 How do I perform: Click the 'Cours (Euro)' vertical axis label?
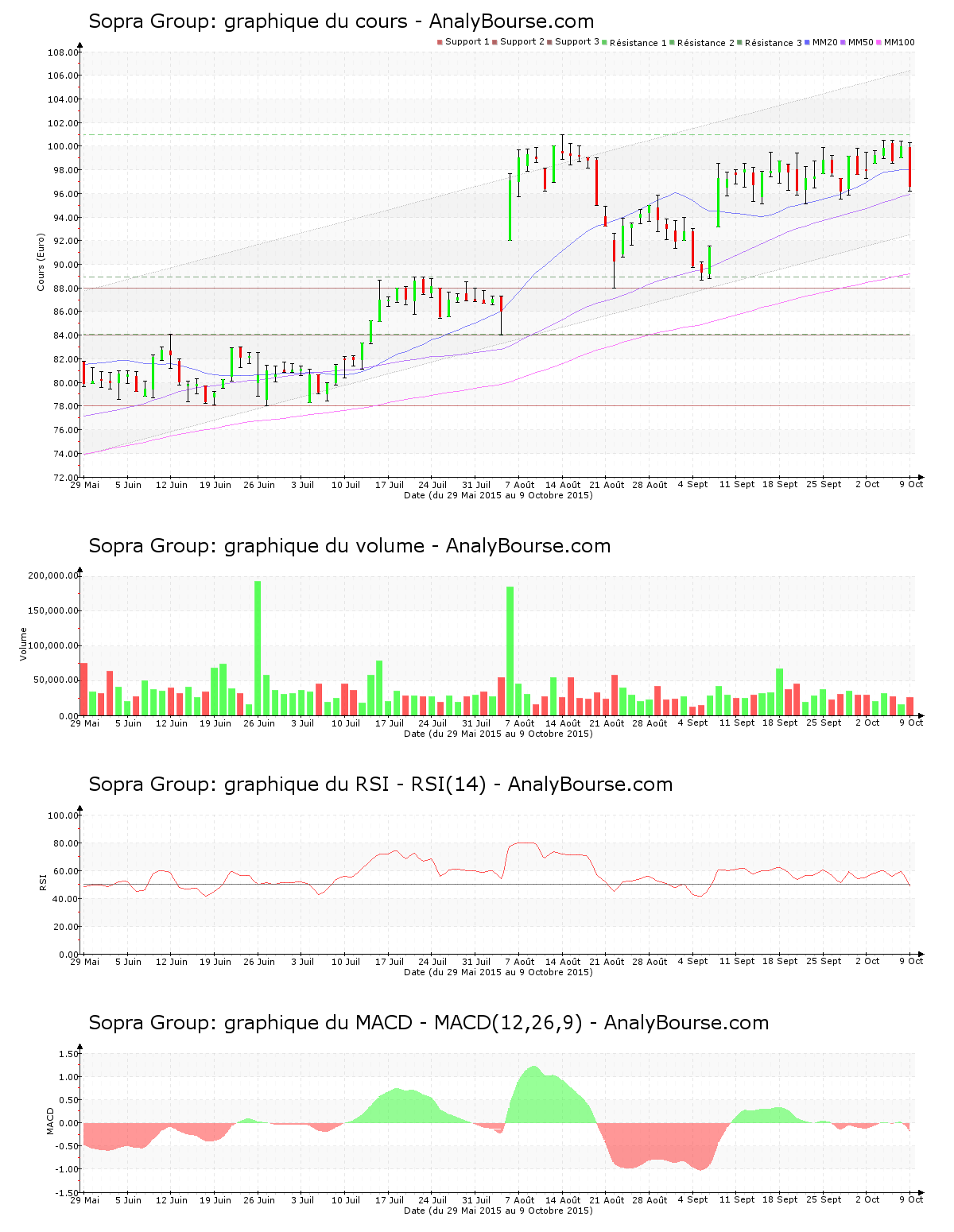click(41, 262)
